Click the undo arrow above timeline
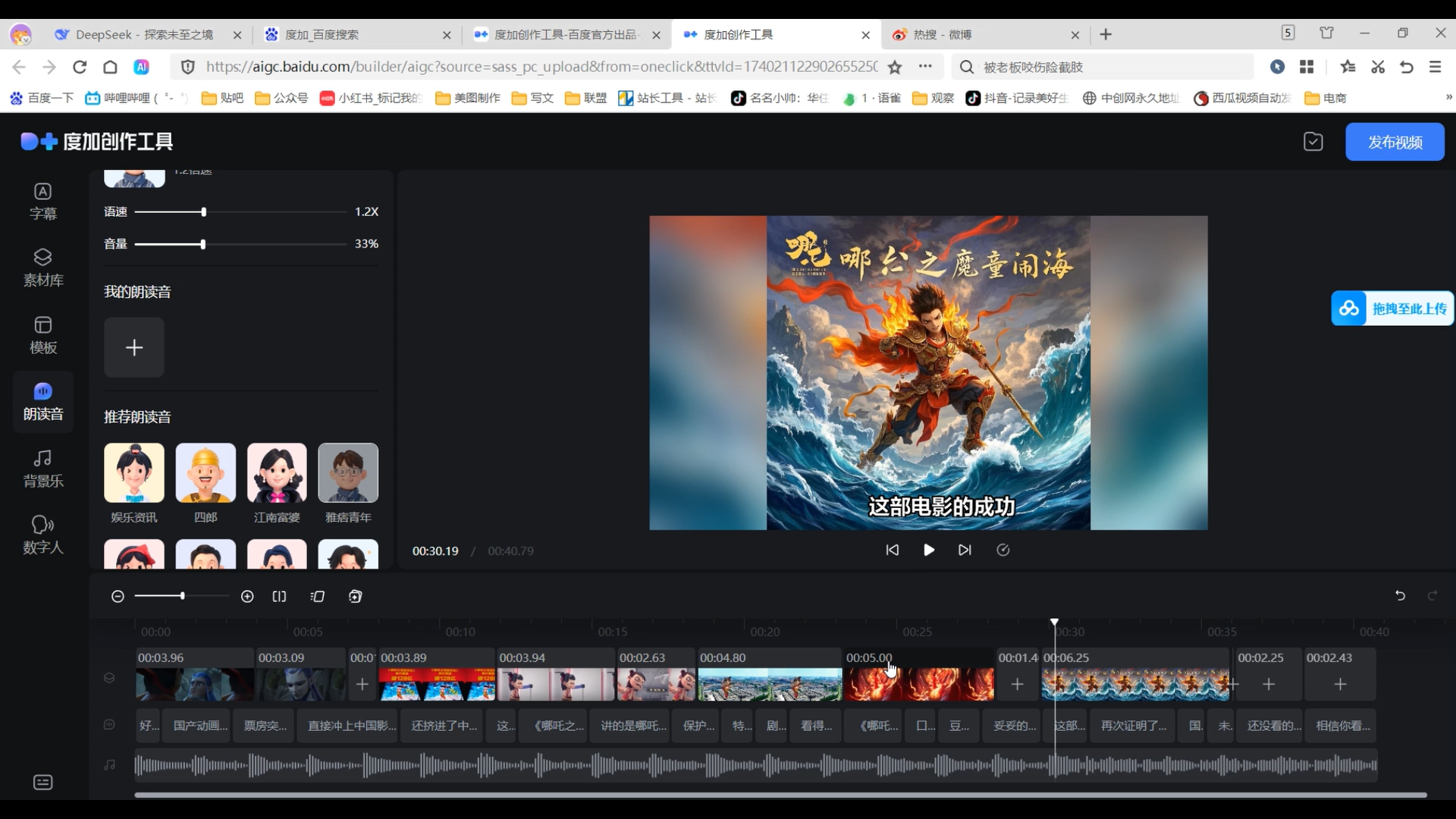The image size is (1456, 819). coord(1400,596)
